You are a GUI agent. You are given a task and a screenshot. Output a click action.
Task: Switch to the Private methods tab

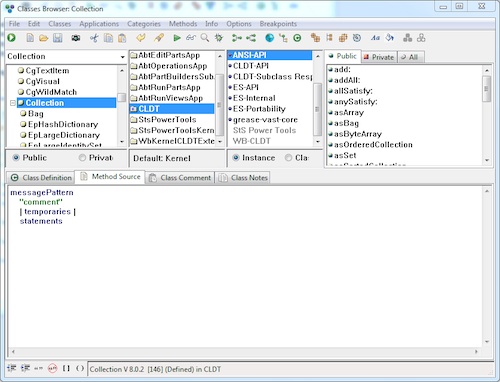pos(379,57)
